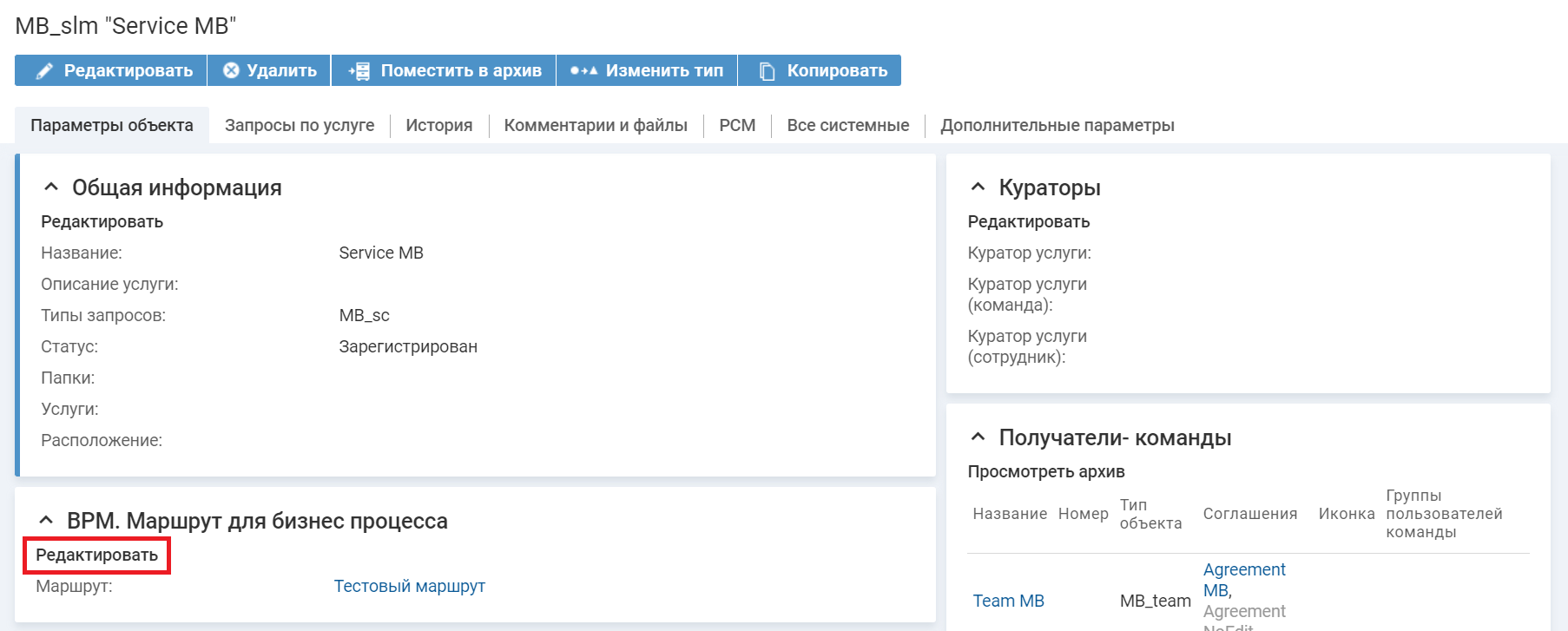The height and width of the screenshot is (631, 1568).
Task: Open the История tab
Action: [x=439, y=125]
